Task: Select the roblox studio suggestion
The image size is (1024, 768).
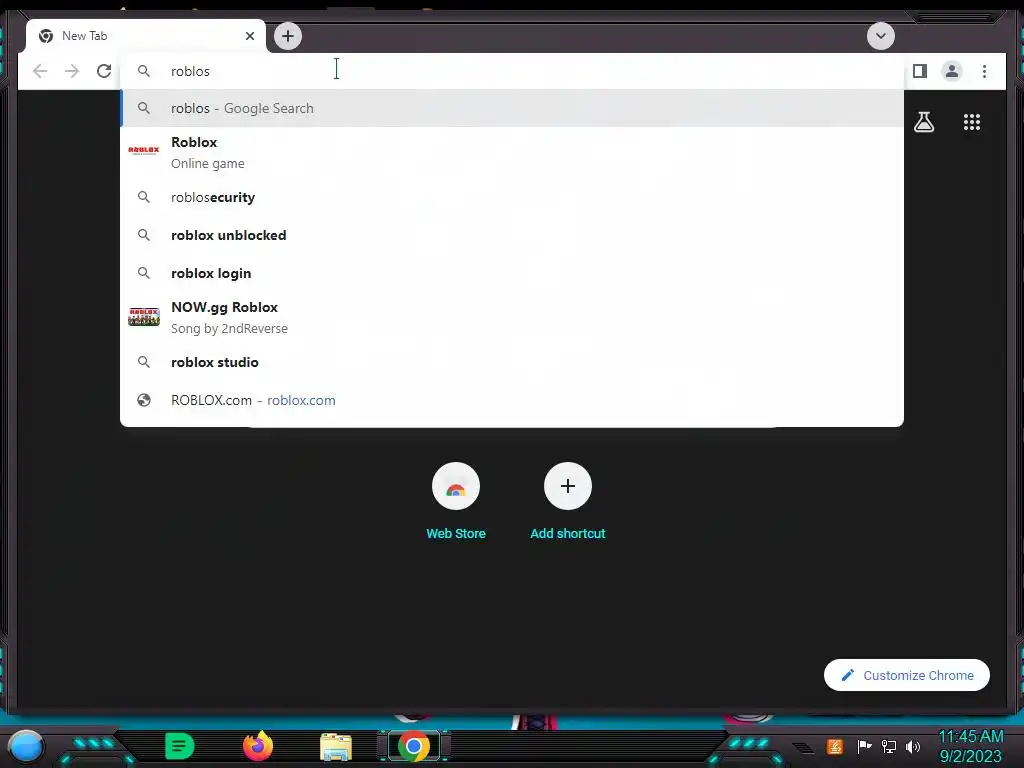Action: (512, 362)
